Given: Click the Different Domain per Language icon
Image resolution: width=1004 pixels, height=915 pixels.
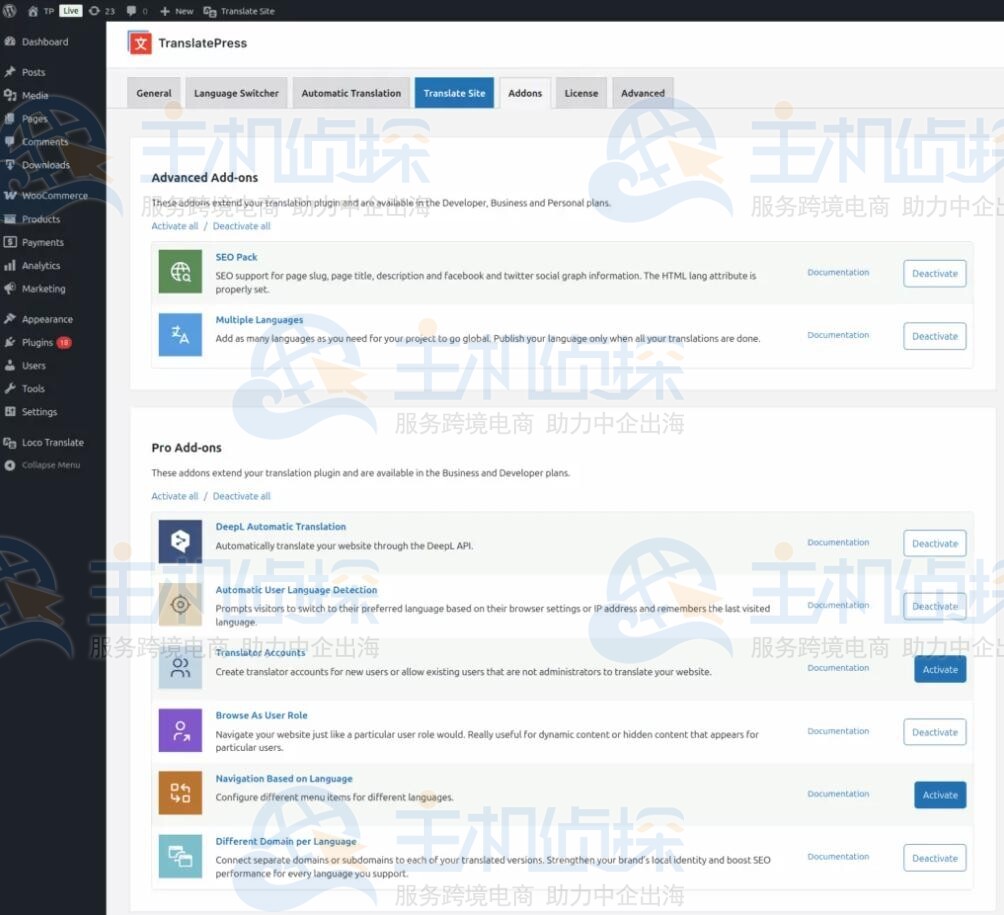Looking at the screenshot, I should click(180, 856).
